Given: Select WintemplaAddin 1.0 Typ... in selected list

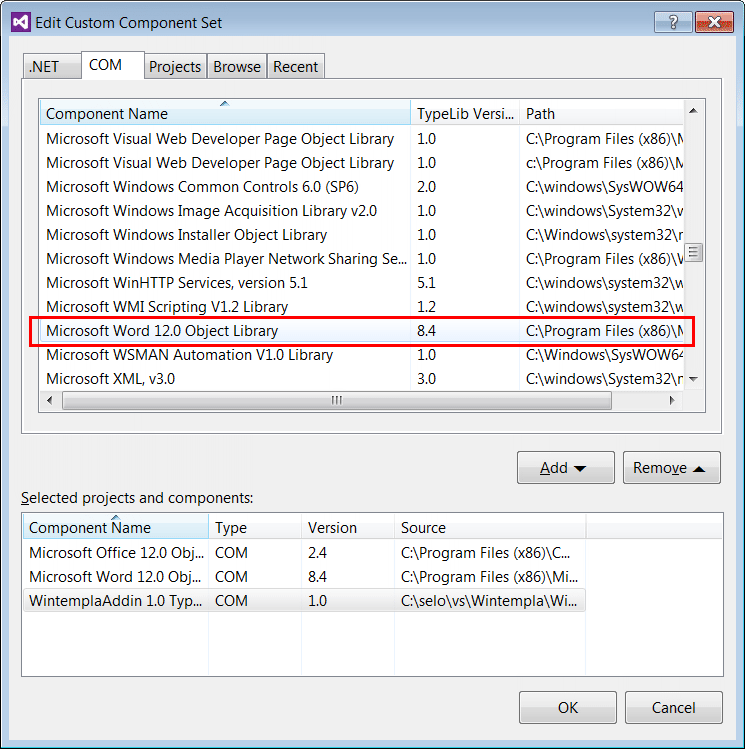Looking at the screenshot, I should pyautogui.click(x=304, y=600).
